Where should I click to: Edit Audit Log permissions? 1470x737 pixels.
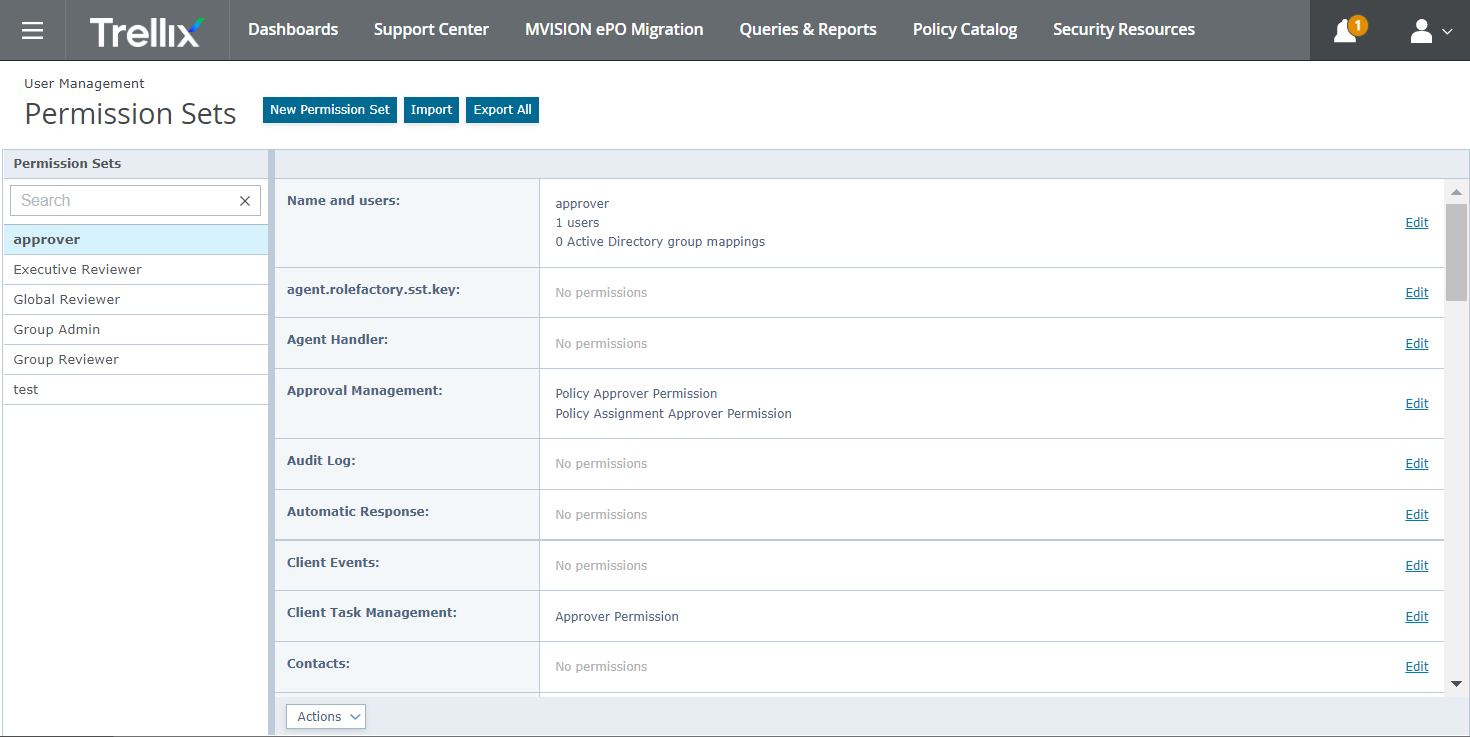tap(1416, 464)
